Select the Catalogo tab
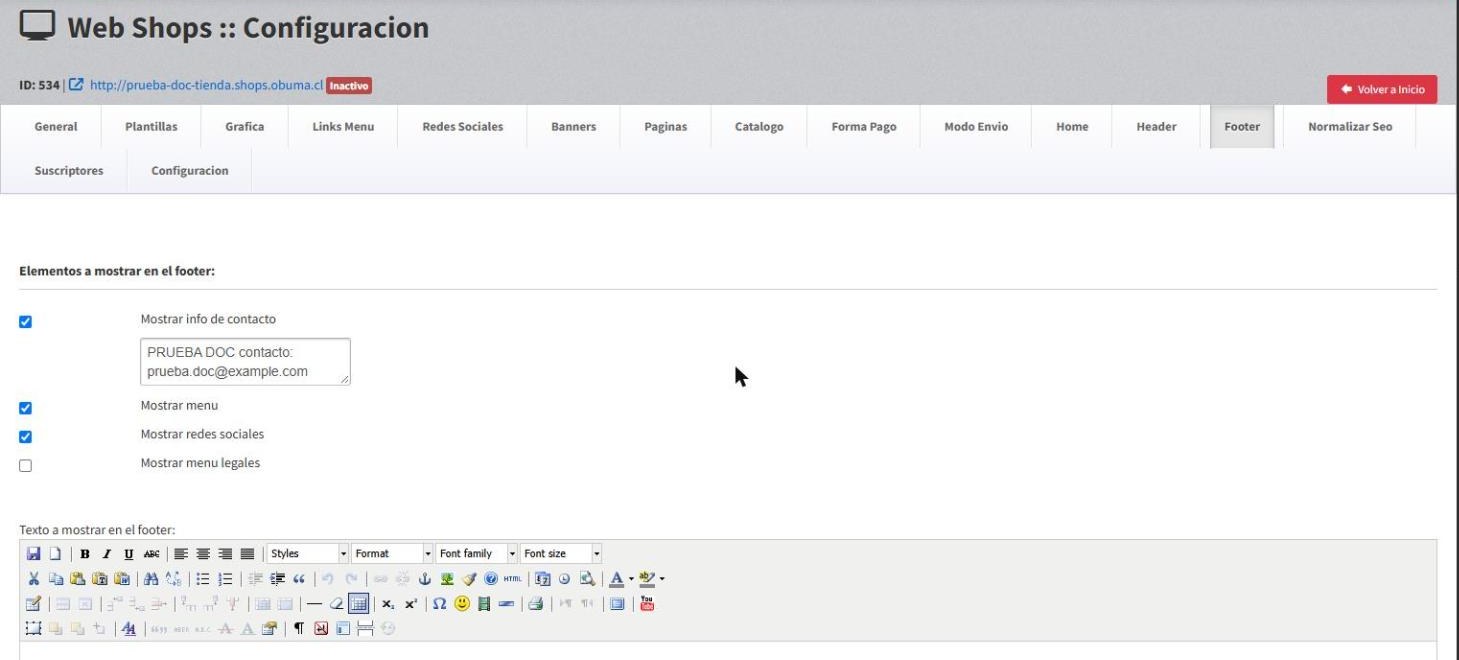The width and height of the screenshot is (1459, 660). coord(759,127)
